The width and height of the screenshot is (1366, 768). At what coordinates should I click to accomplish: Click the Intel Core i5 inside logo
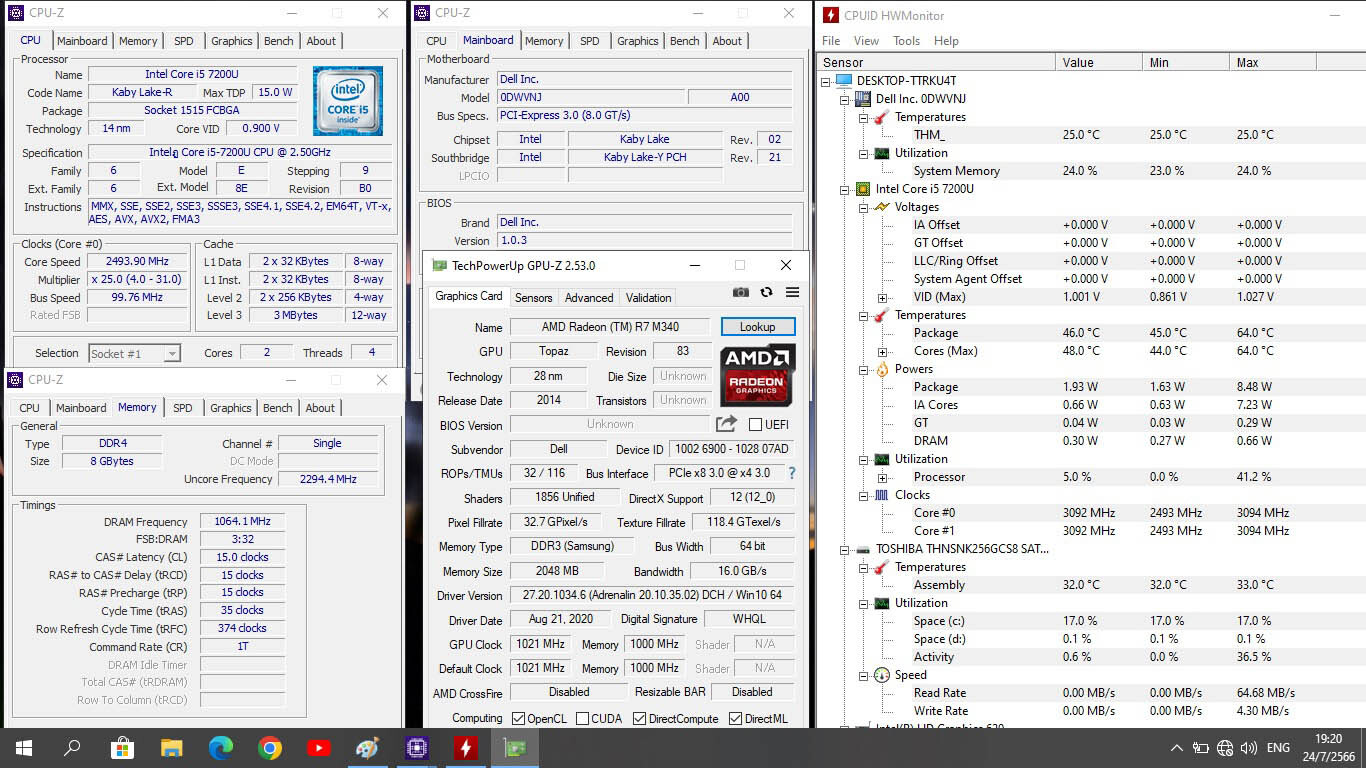point(348,101)
